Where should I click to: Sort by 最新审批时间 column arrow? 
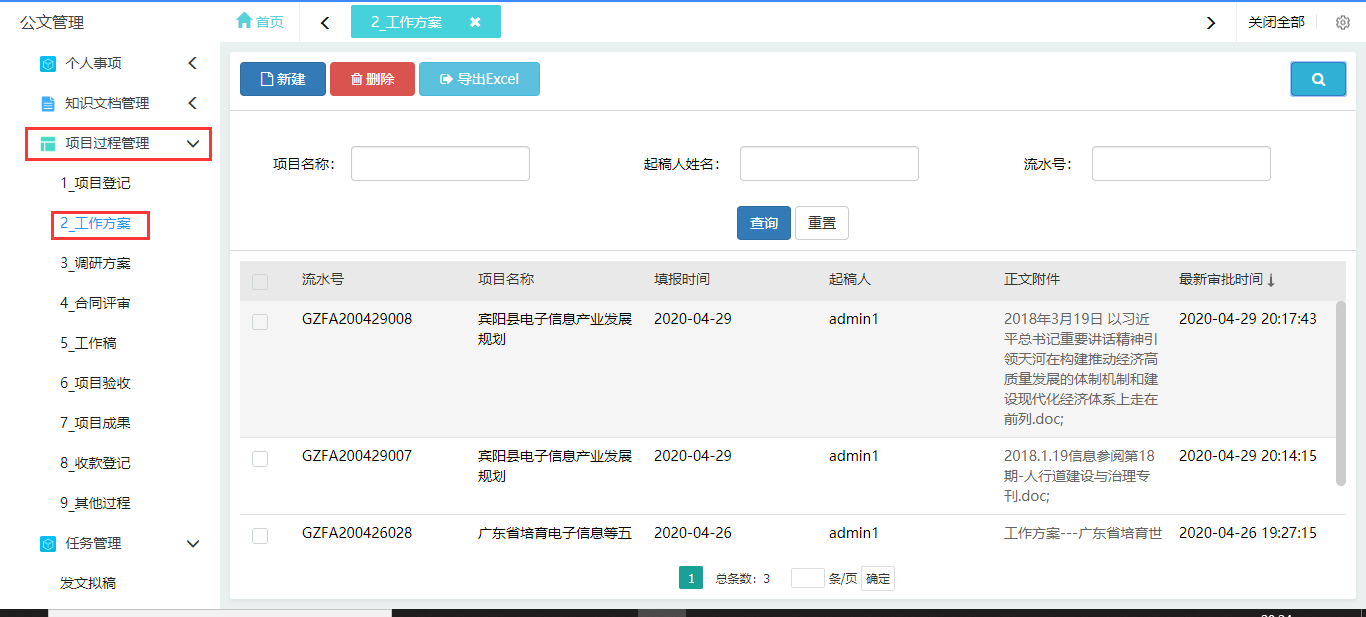(1271, 281)
